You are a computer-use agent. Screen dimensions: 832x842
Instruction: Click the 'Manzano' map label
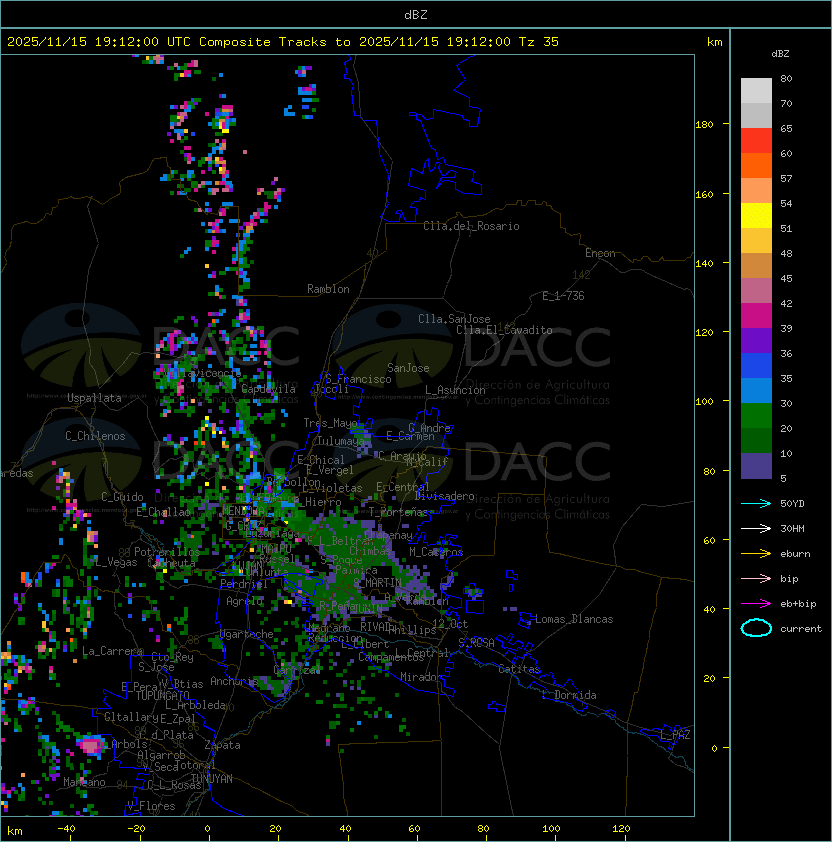[x=84, y=782]
